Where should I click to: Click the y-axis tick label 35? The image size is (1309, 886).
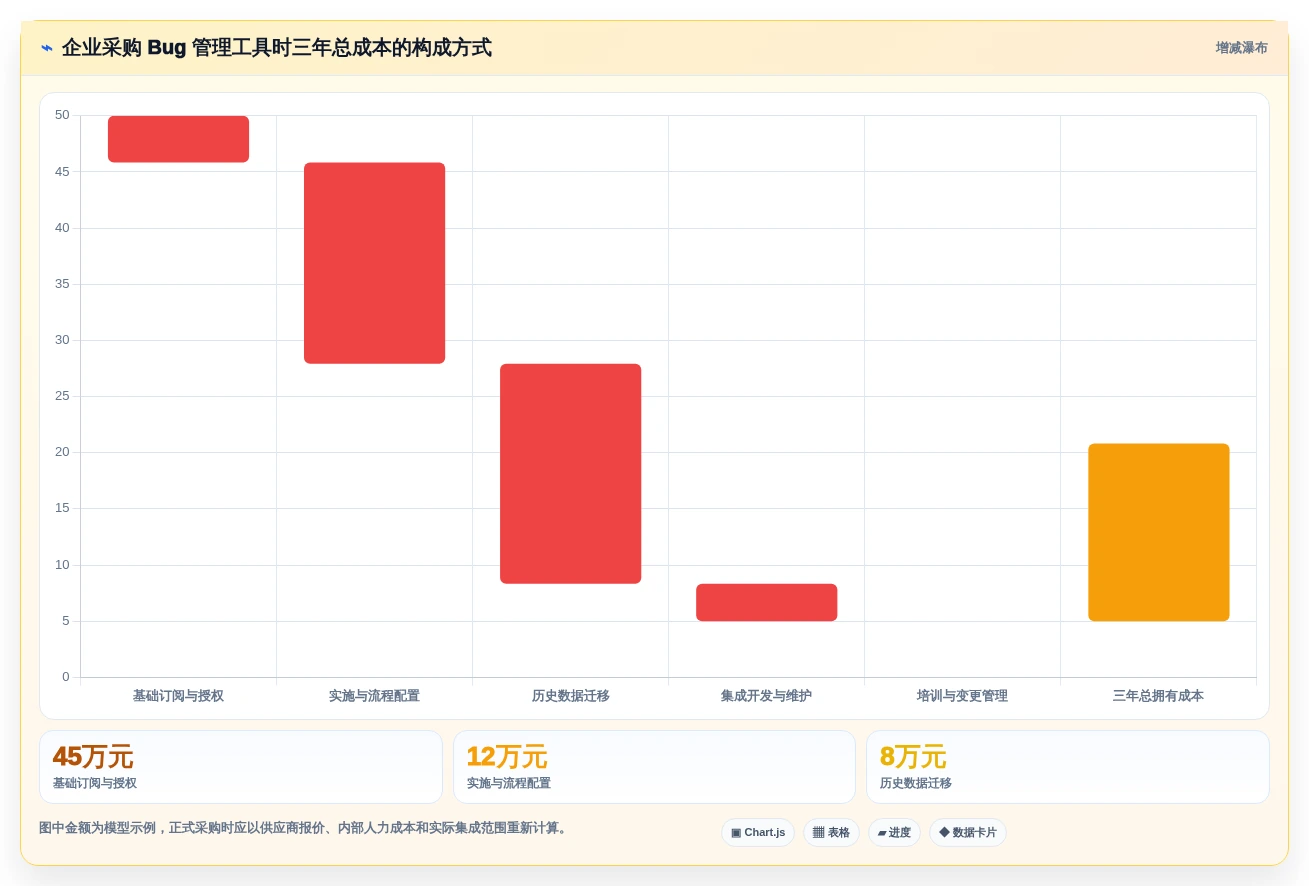(62, 284)
